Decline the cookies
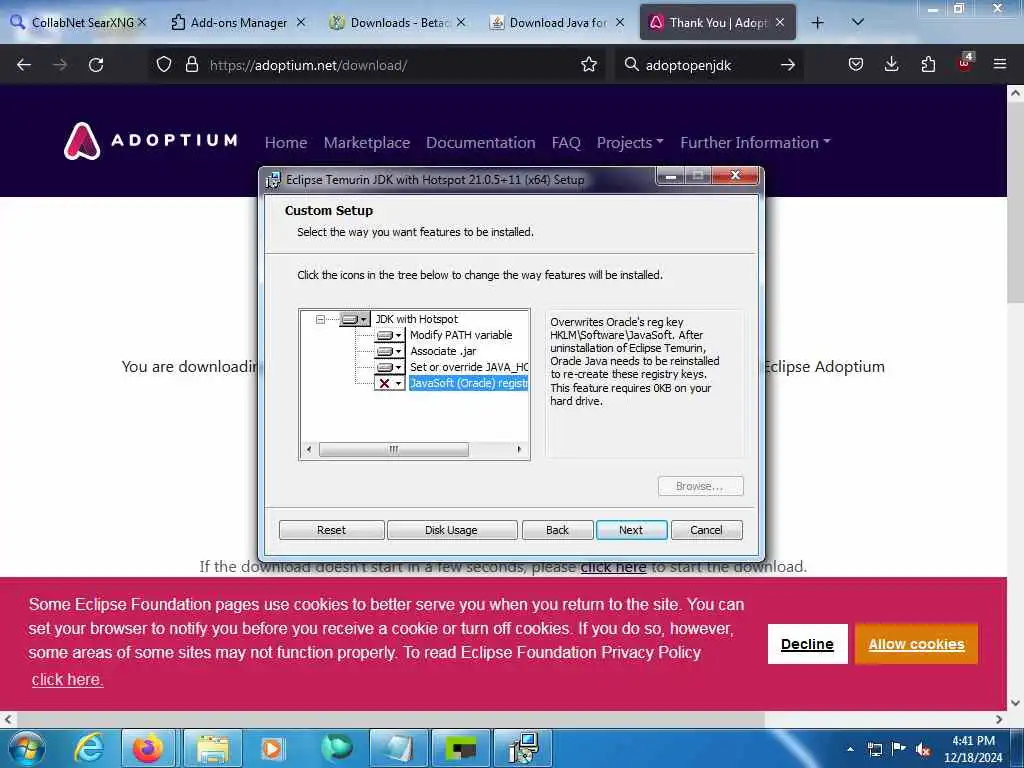 click(807, 644)
